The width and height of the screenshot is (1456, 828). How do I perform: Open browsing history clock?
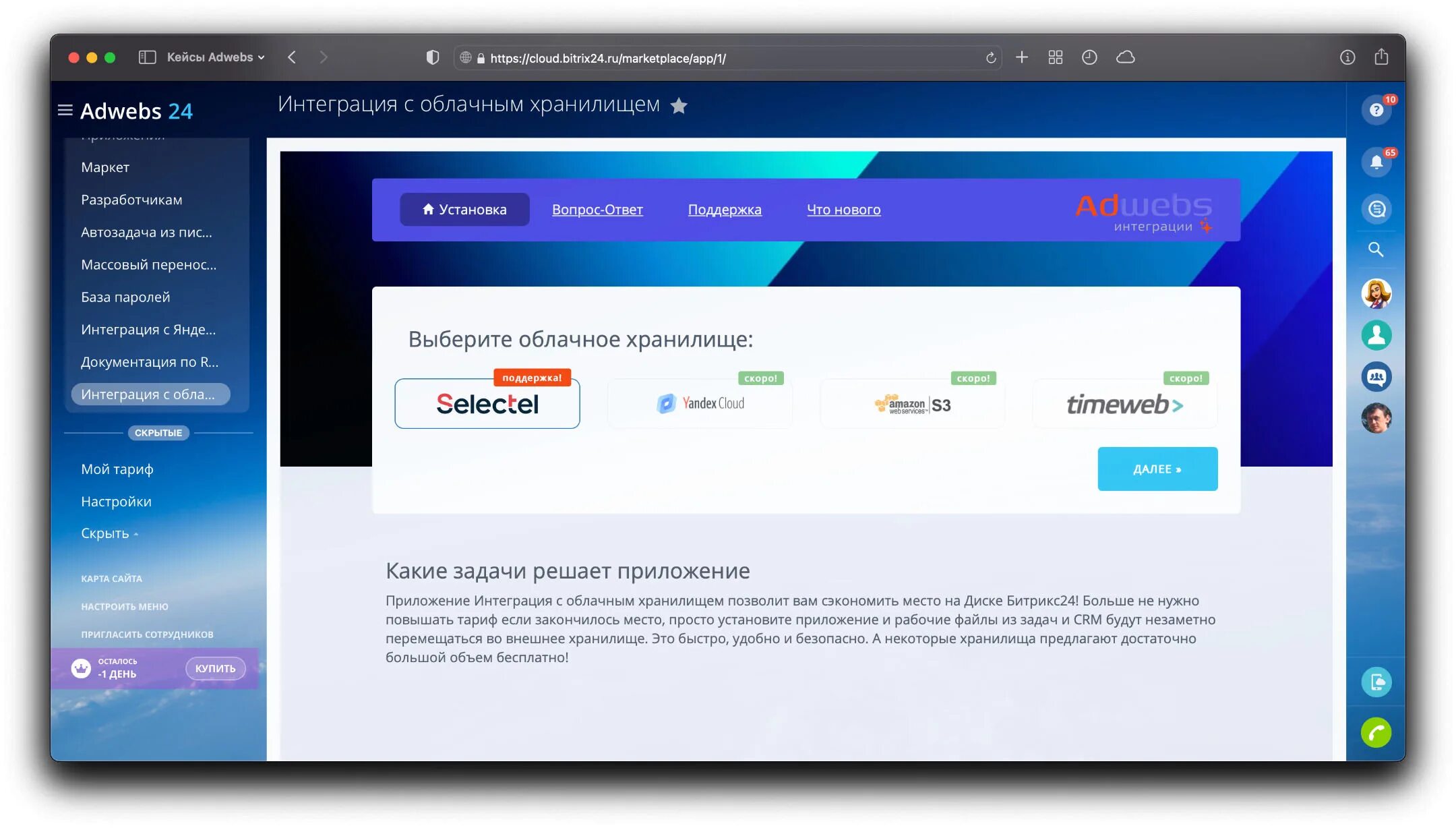[x=1089, y=57]
